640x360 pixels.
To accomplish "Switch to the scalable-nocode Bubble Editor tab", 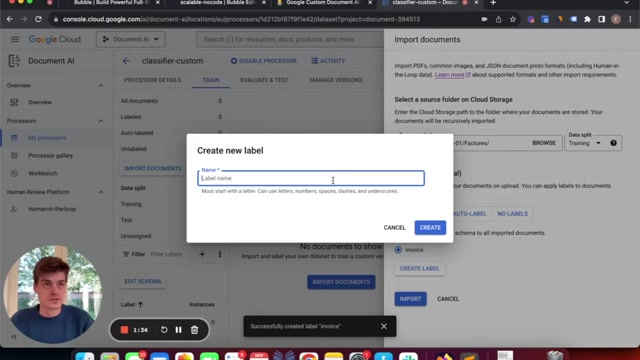I will coord(218,3).
